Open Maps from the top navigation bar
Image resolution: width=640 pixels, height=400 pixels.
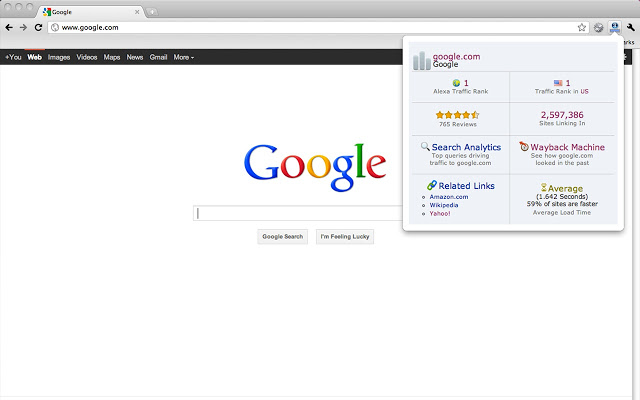(112, 57)
